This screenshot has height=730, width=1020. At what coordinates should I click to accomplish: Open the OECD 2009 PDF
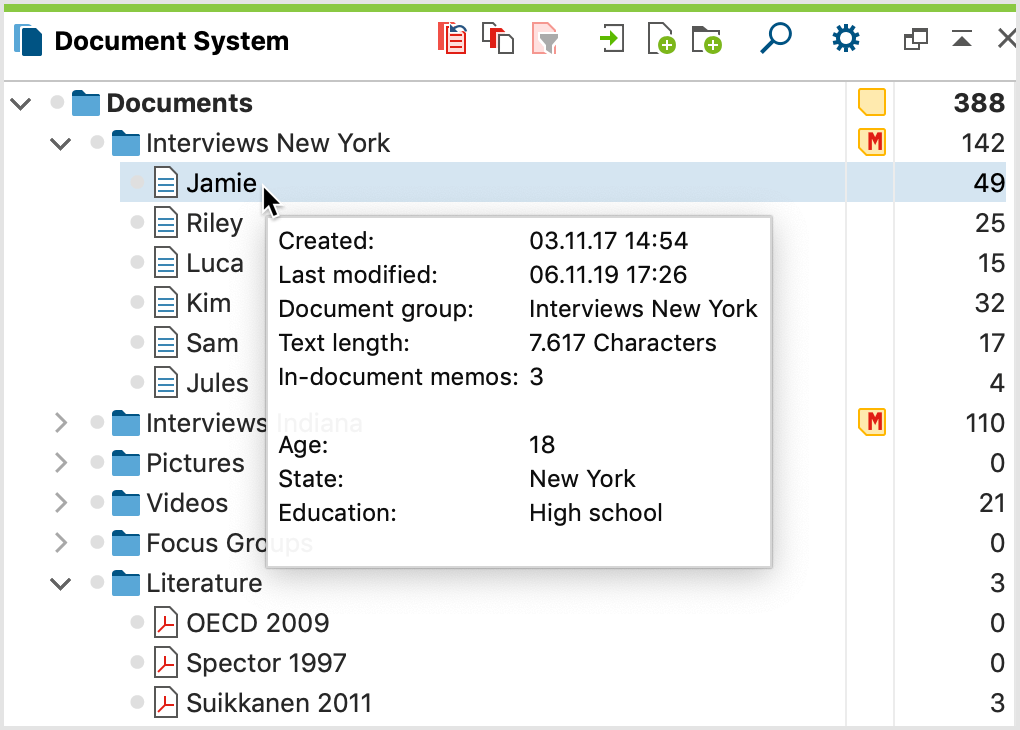pyautogui.click(x=258, y=623)
